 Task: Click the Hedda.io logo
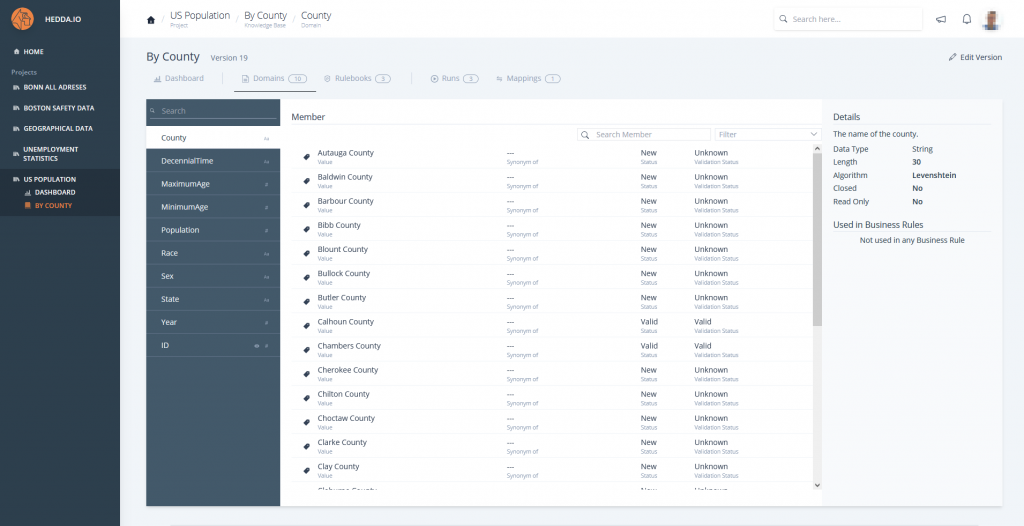pos(23,19)
